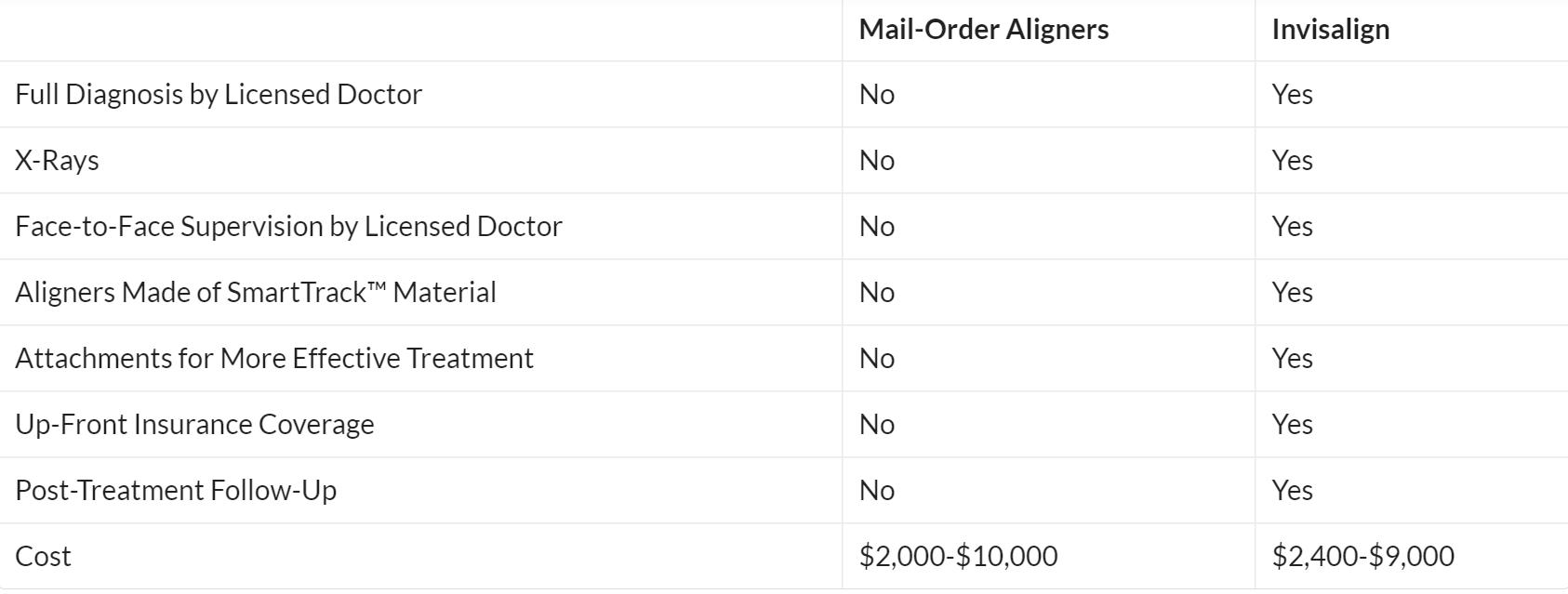1568x594 pixels.
Task: Select the Full Diagnosis by Licensed Doctor label
Action: click(219, 95)
